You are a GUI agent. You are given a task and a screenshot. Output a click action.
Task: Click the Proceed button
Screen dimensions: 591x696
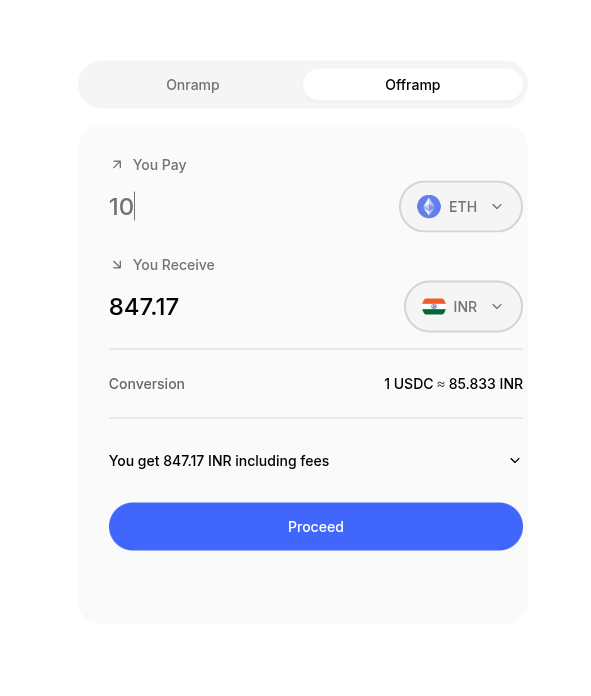coord(316,526)
